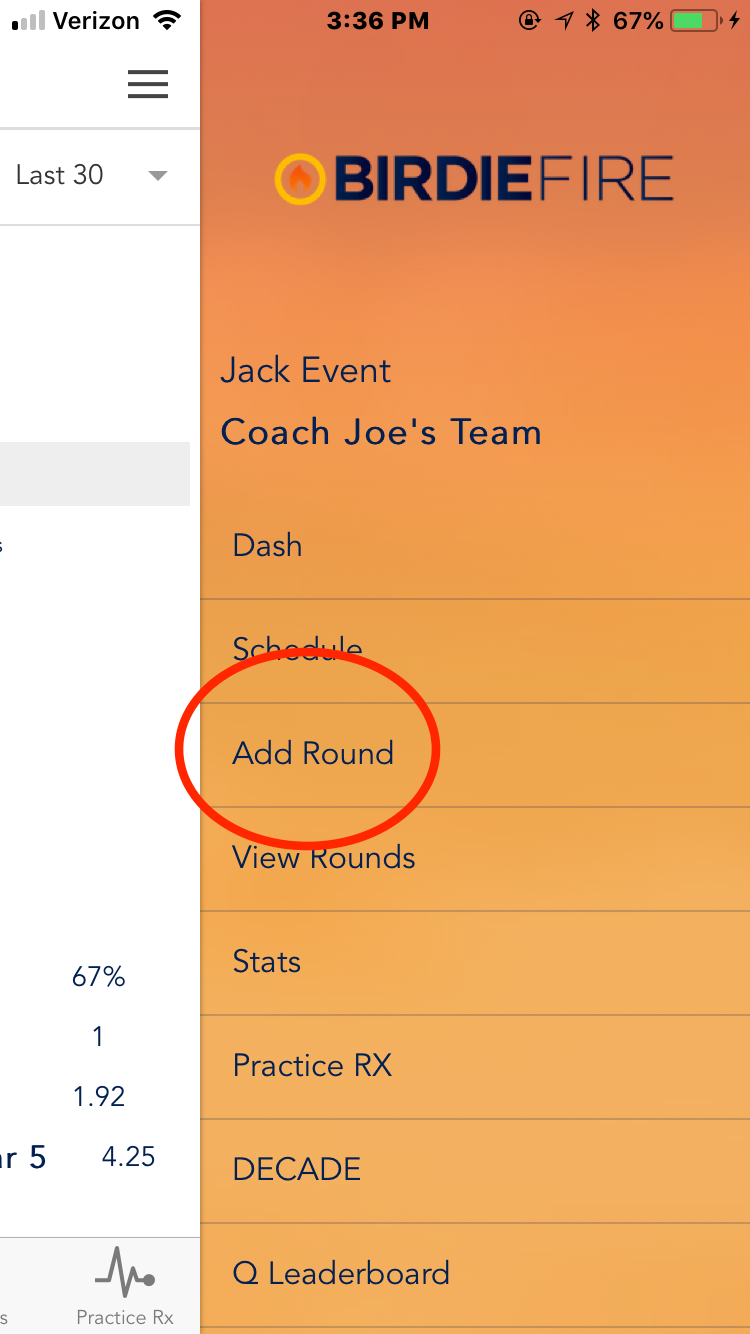The image size is (750, 1334).
Task: Tap the location arrow status icon
Action: click(x=564, y=20)
